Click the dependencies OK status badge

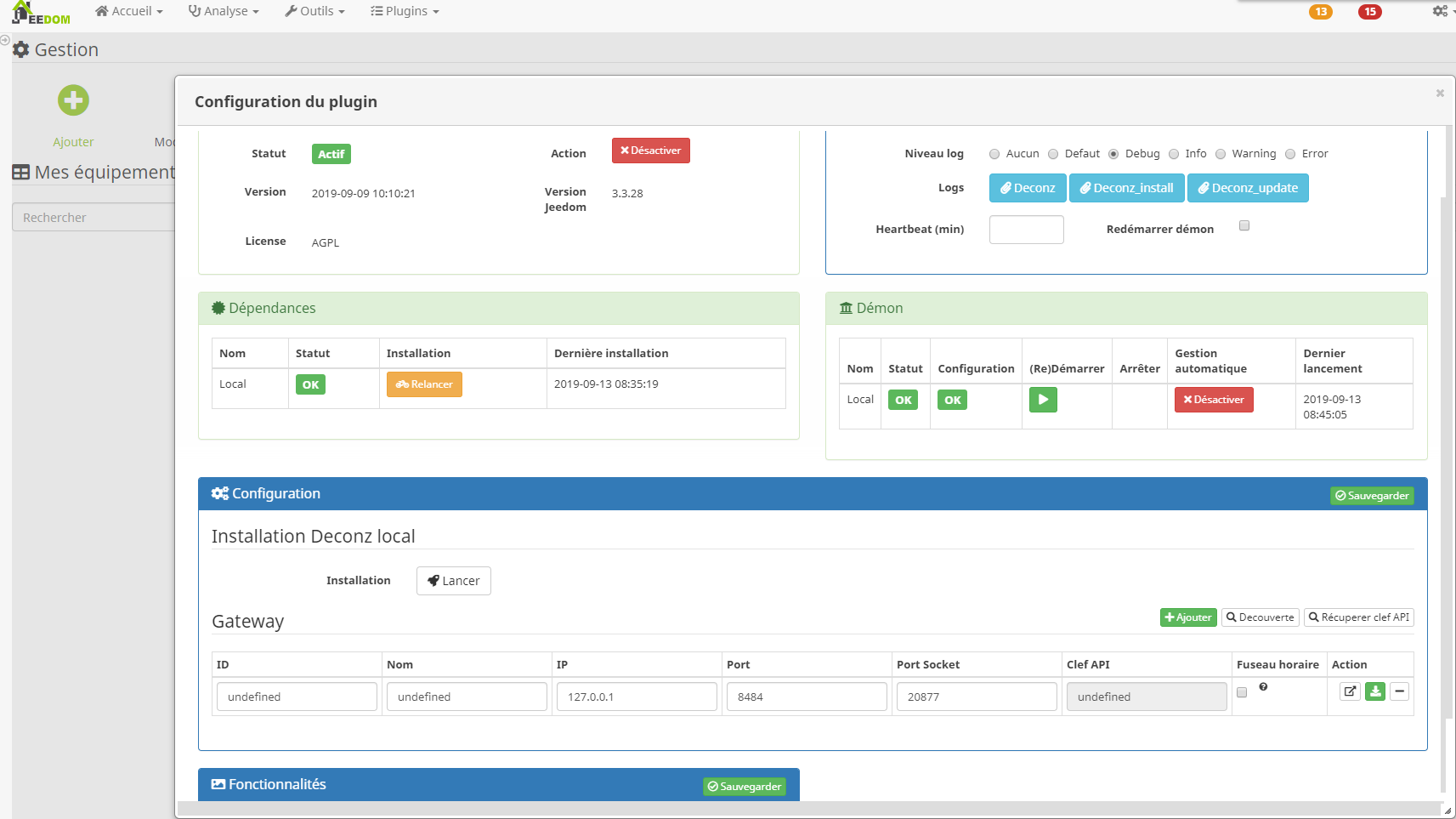tap(310, 384)
